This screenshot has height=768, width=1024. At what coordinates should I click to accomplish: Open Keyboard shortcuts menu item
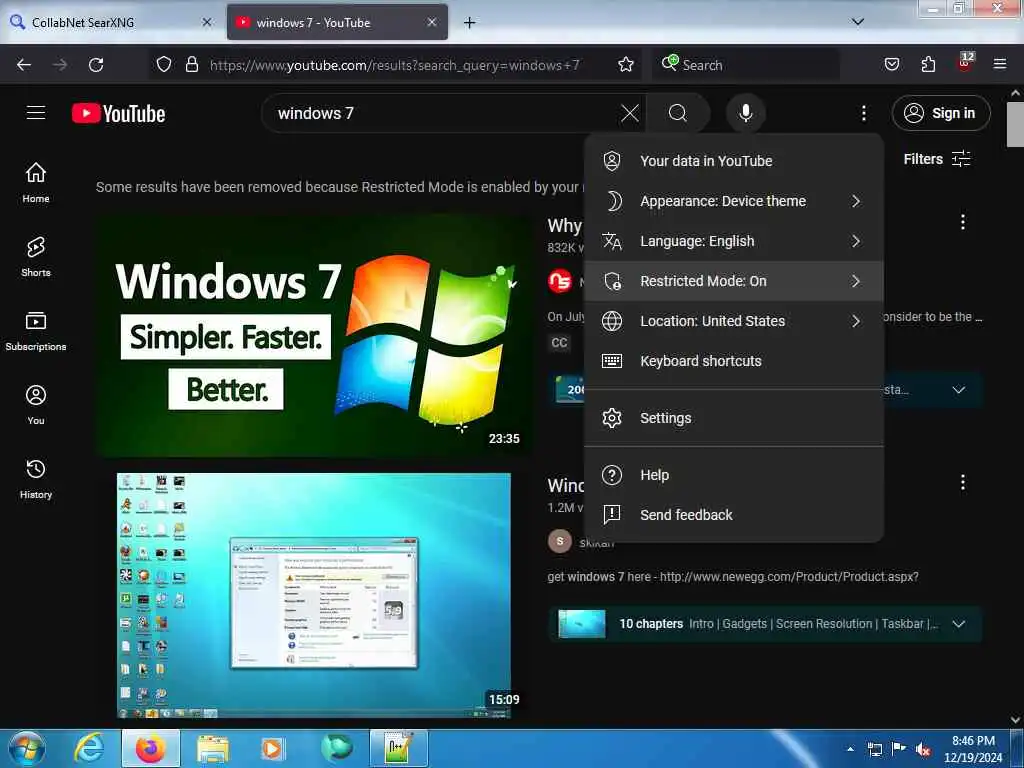point(733,361)
